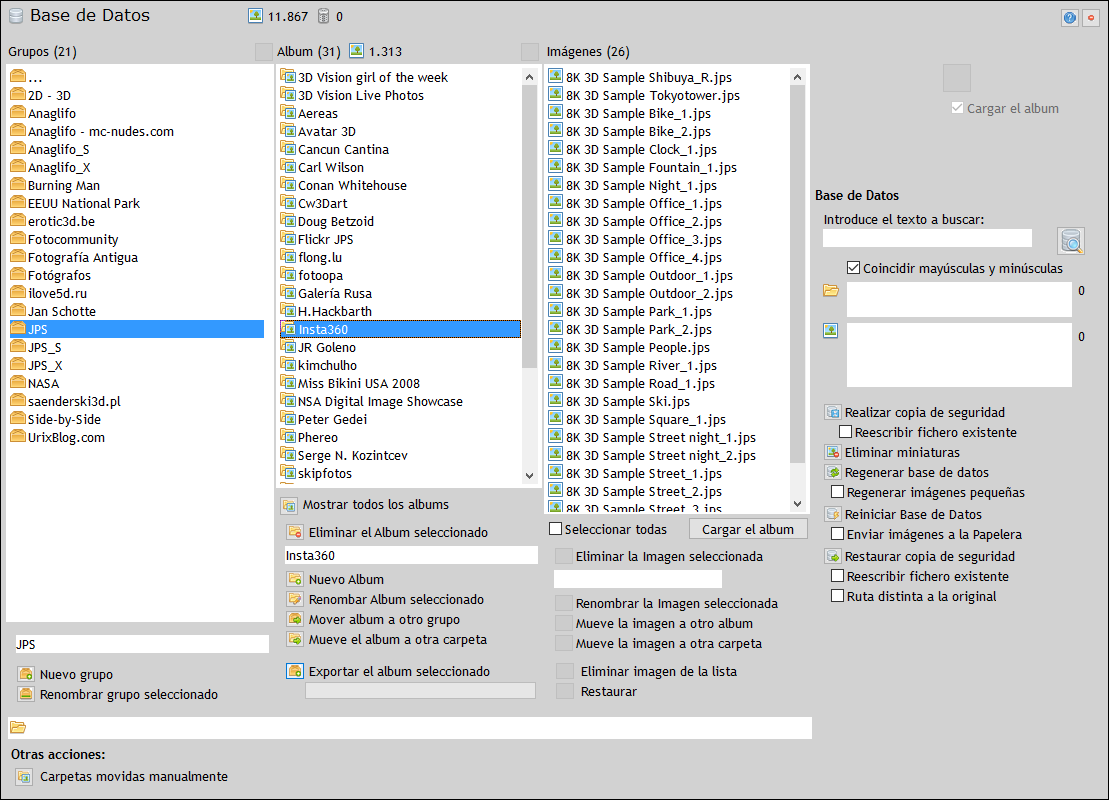The width and height of the screenshot is (1109, 800).
Task: Uncheck Coincidir mayúsculas y minúsculas
Action: click(854, 268)
